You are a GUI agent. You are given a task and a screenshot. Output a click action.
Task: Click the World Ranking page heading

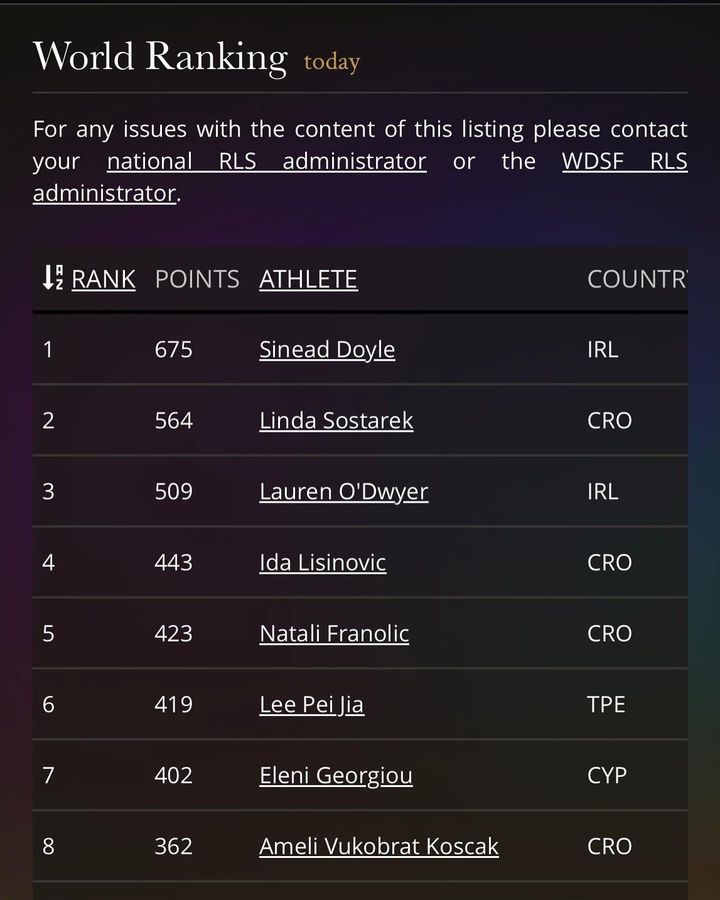160,56
